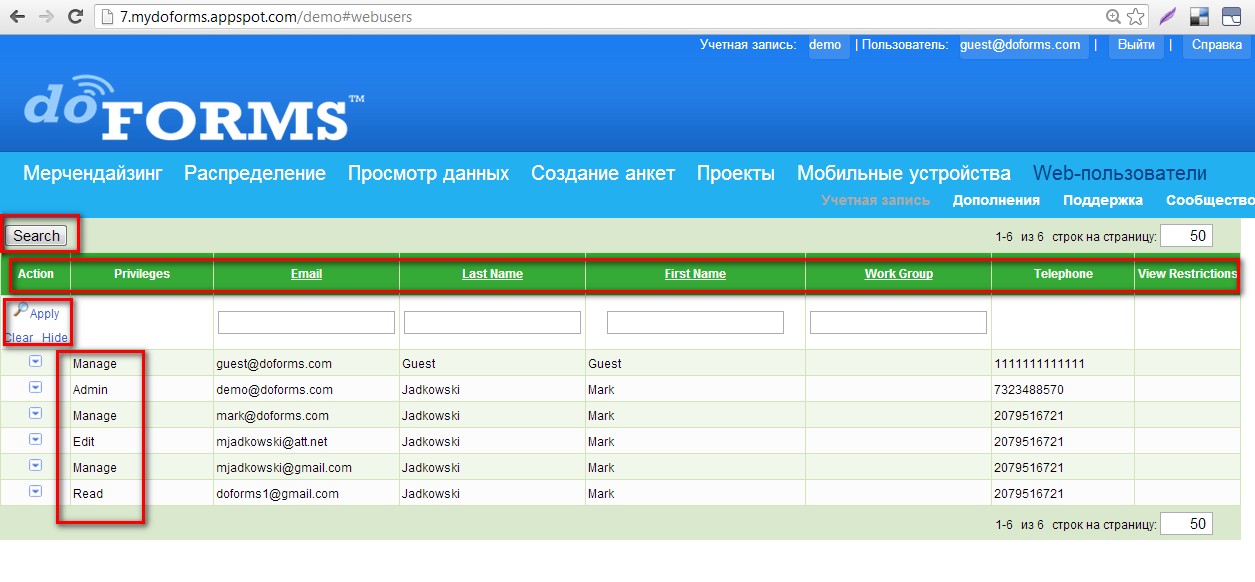Switch to Мобильные устройства tab
This screenshot has width=1255, height=582.
(x=903, y=173)
